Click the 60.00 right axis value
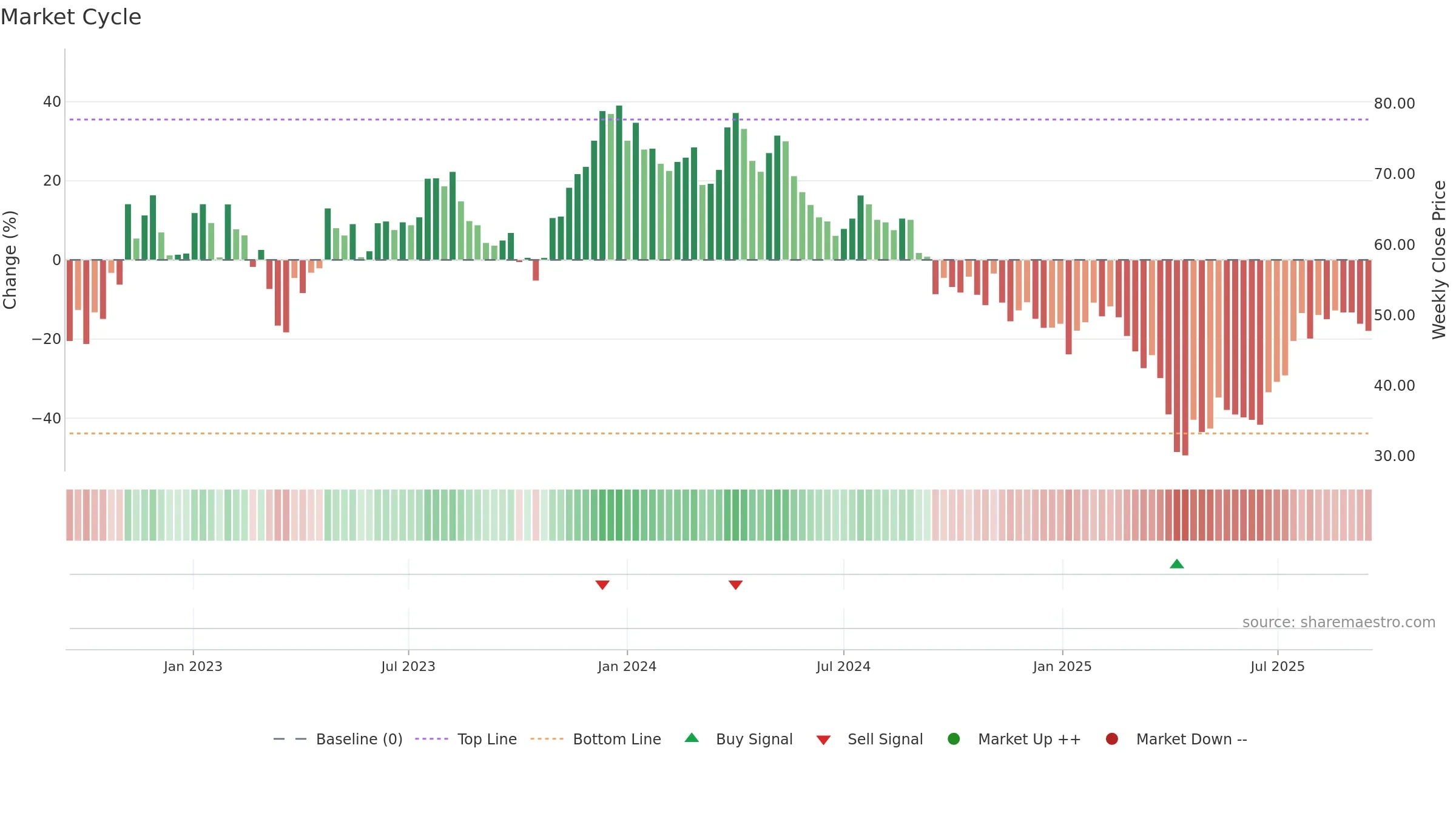 pyautogui.click(x=1394, y=244)
